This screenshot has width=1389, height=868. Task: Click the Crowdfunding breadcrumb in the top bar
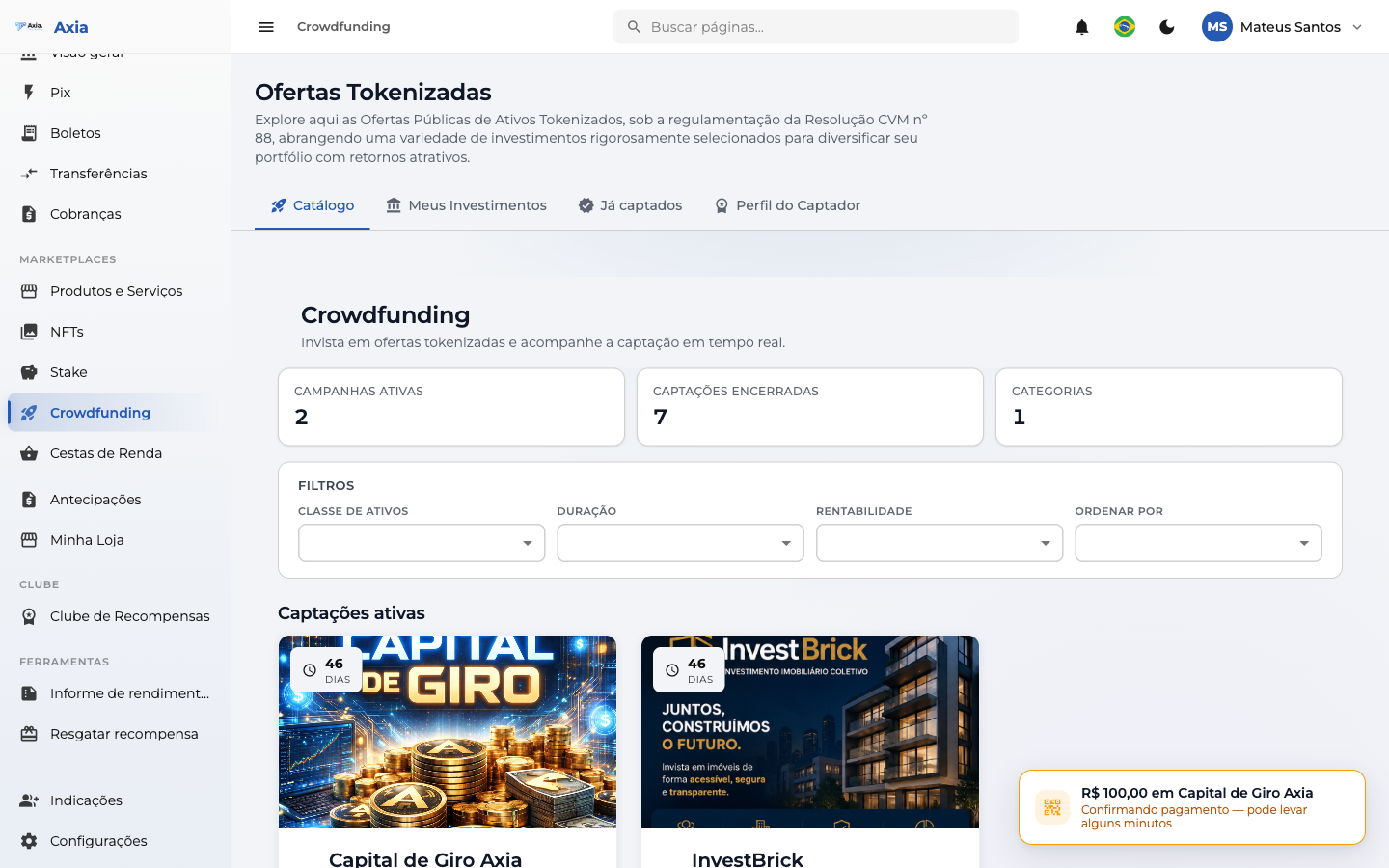point(343,27)
